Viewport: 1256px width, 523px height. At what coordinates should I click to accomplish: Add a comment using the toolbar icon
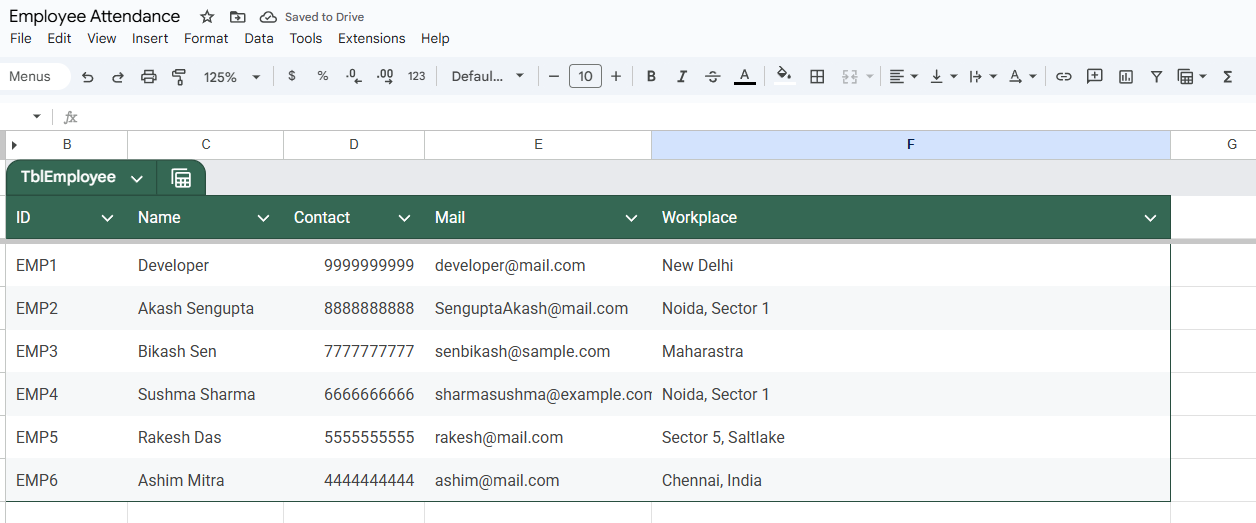click(1095, 76)
